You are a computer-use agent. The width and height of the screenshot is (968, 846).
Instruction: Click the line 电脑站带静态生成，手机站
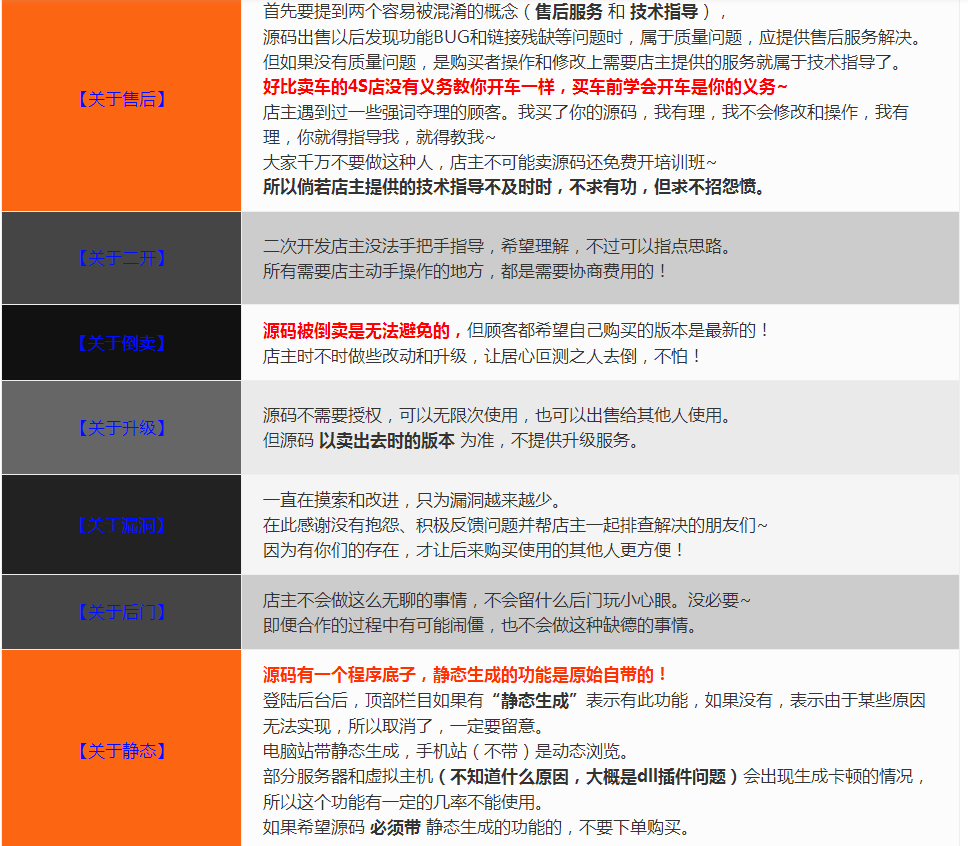[446, 751]
